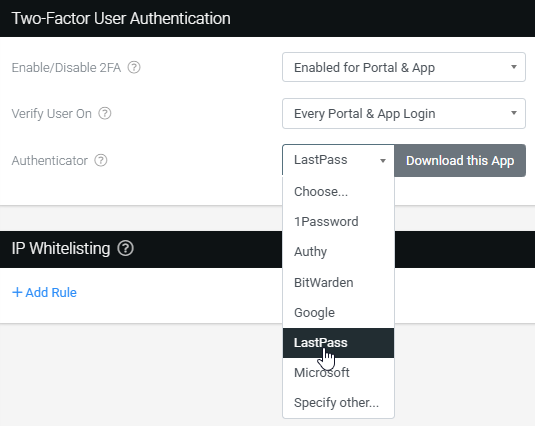Screen dimensions: 535x426
Task: Click the plus icon of Add Rule
Action: click(17, 292)
